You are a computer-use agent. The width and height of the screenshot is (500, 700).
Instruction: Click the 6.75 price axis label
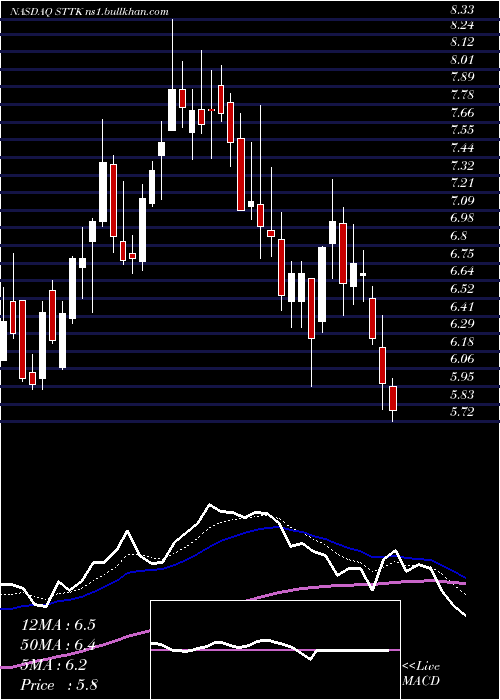pyautogui.click(x=462, y=254)
